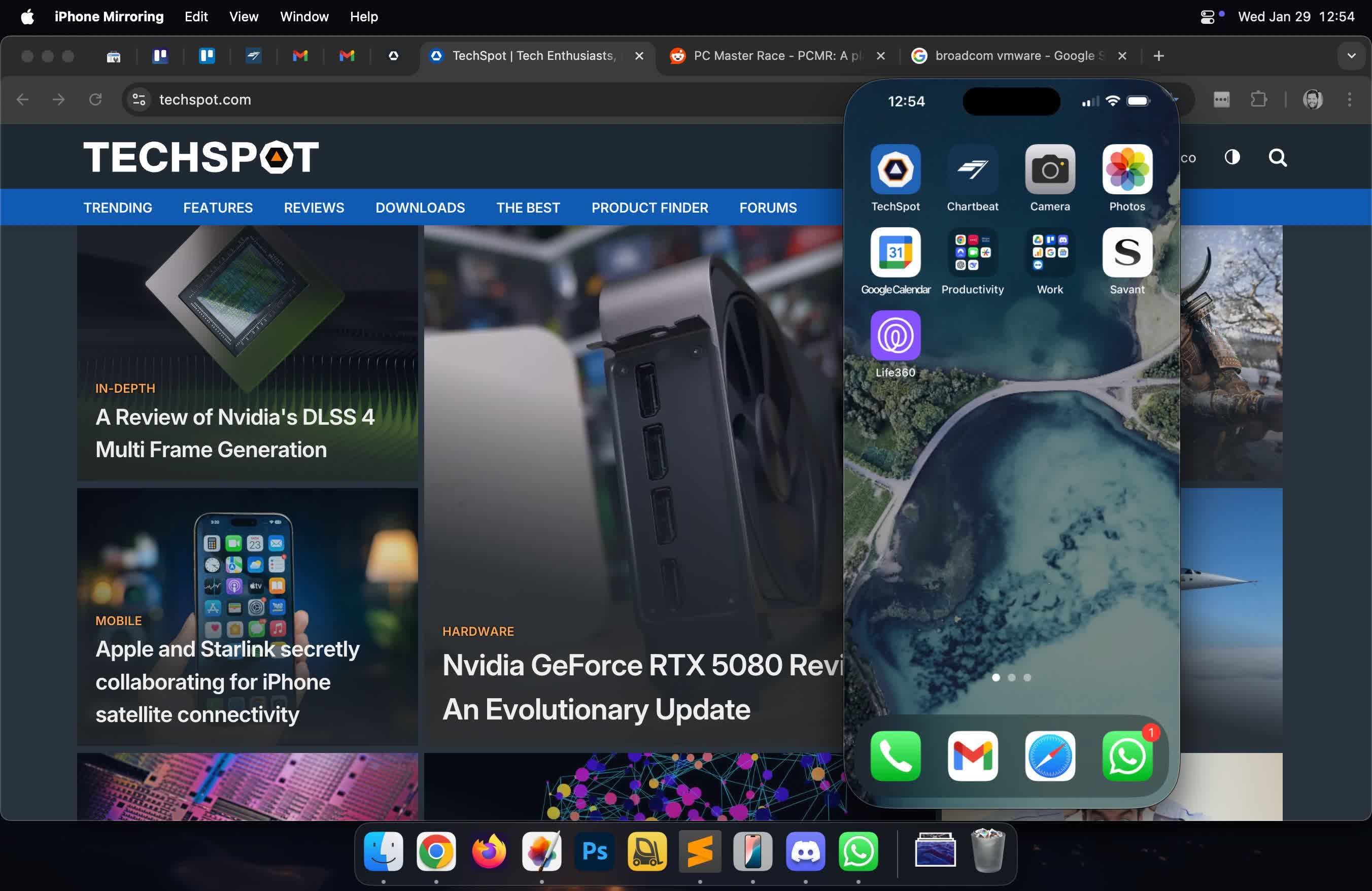The image size is (1372, 891).
Task: Open Chrome's three-dot menu
Action: [1349, 99]
